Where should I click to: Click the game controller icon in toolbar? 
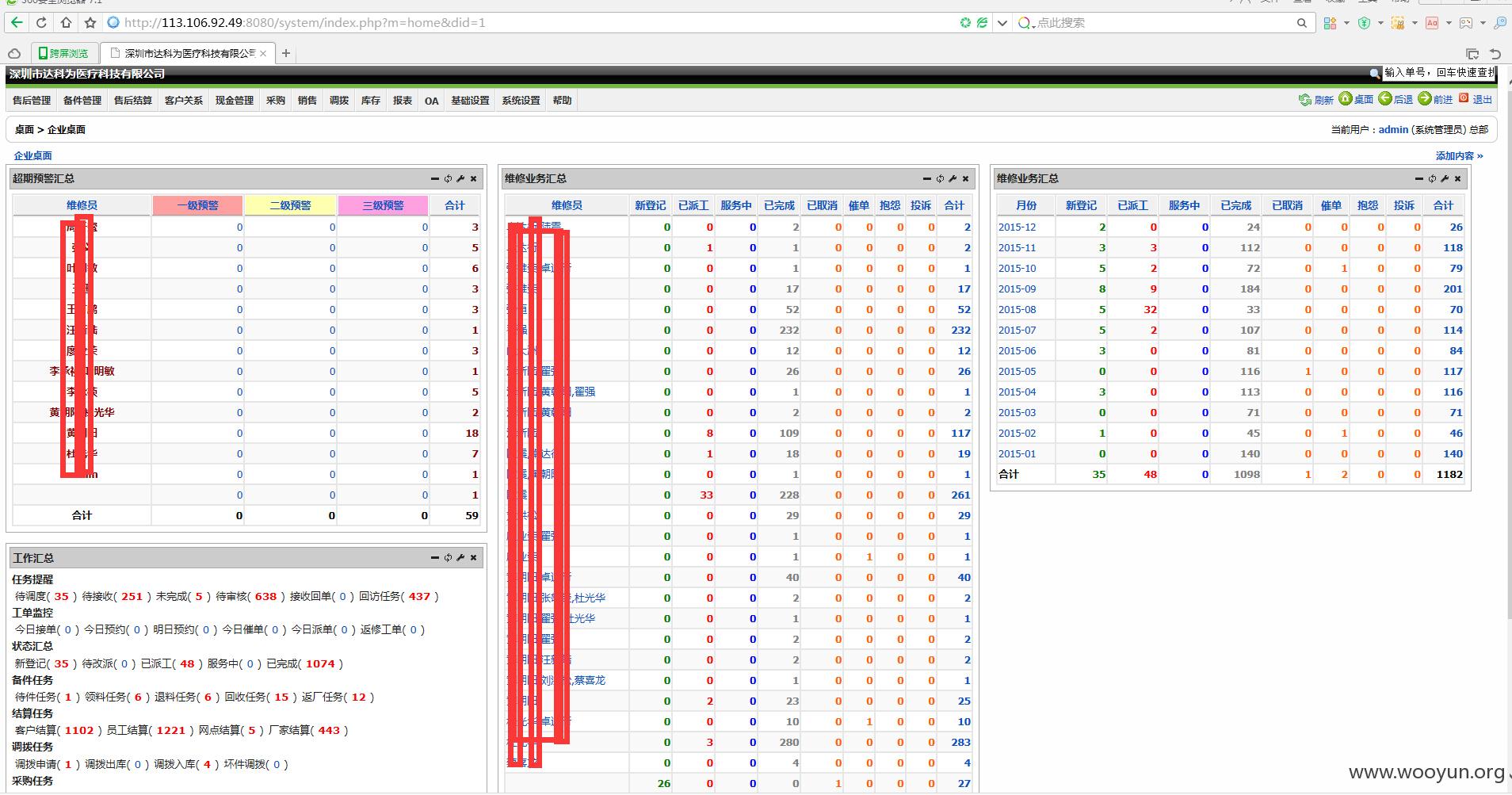tap(1466, 23)
